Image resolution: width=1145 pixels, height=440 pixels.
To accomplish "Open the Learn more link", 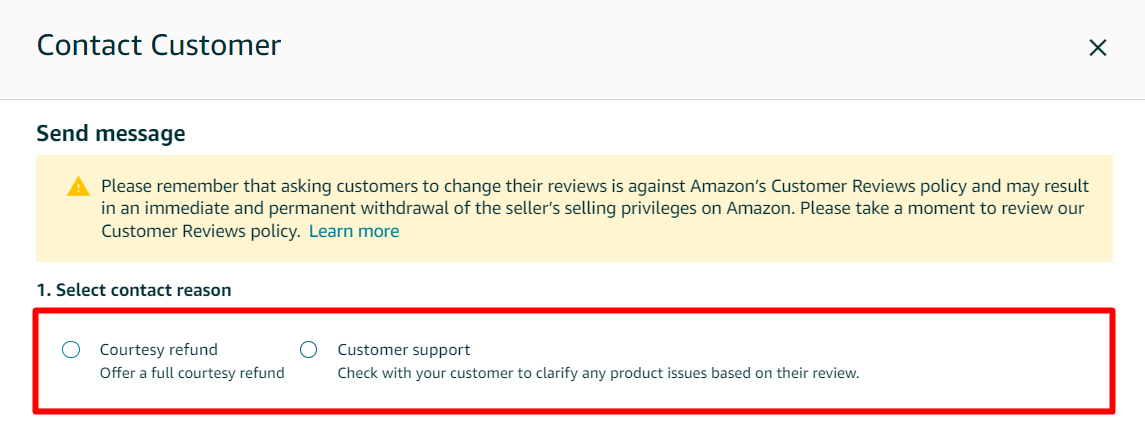I will point(353,231).
